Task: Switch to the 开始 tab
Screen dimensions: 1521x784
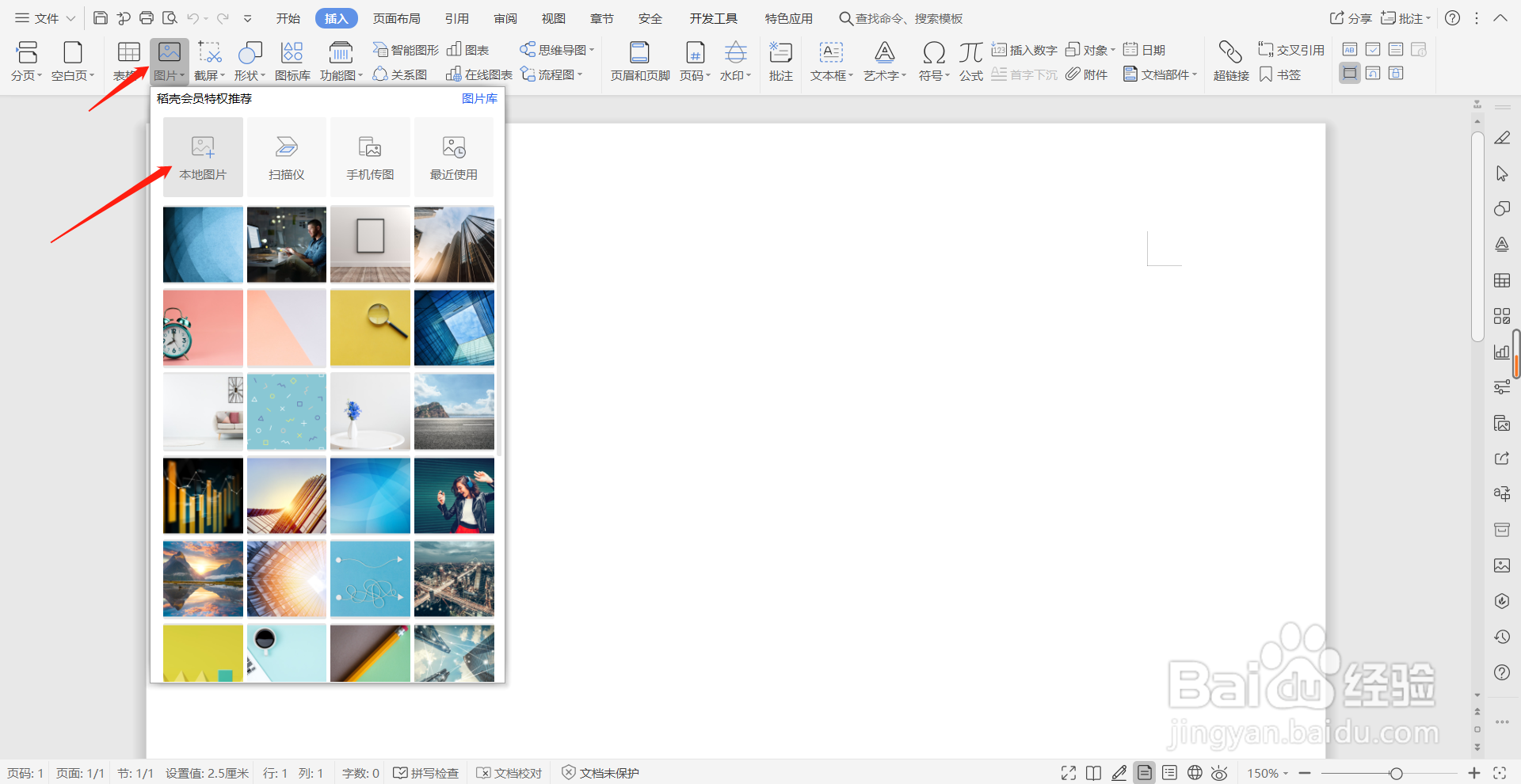Action: [x=288, y=18]
